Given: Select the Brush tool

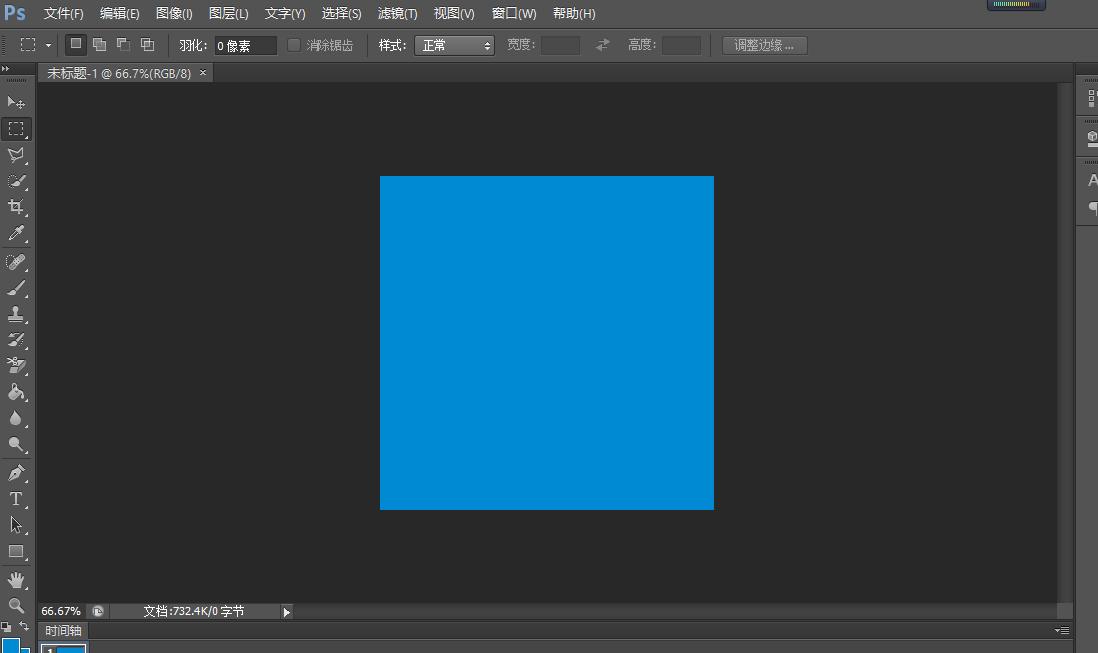Looking at the screenshot, I should (x=15, y=287).
